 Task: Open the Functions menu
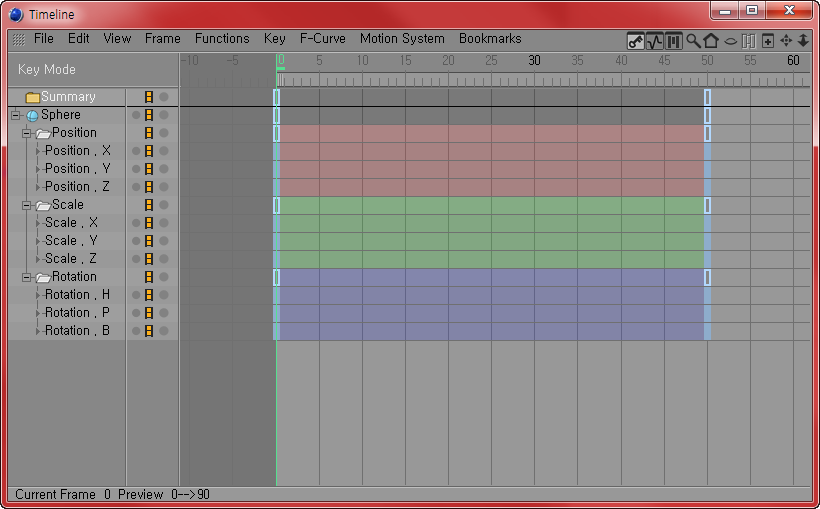(x=222, y=39)
